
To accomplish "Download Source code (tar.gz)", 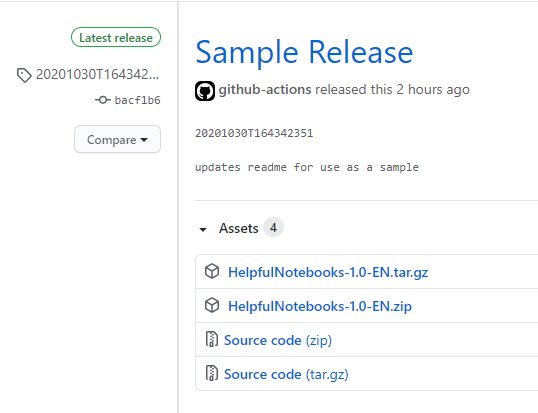I will pos(286,374).
